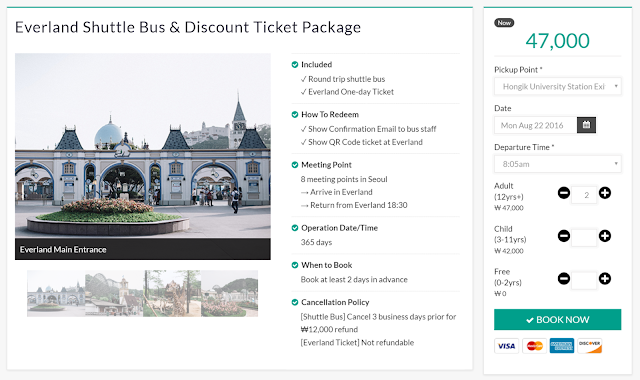Add a Free (0-2yrs) ticket with plus
The height and width of the screenshot is (380, 640).
pyautogui.click(x=604, y=278)
